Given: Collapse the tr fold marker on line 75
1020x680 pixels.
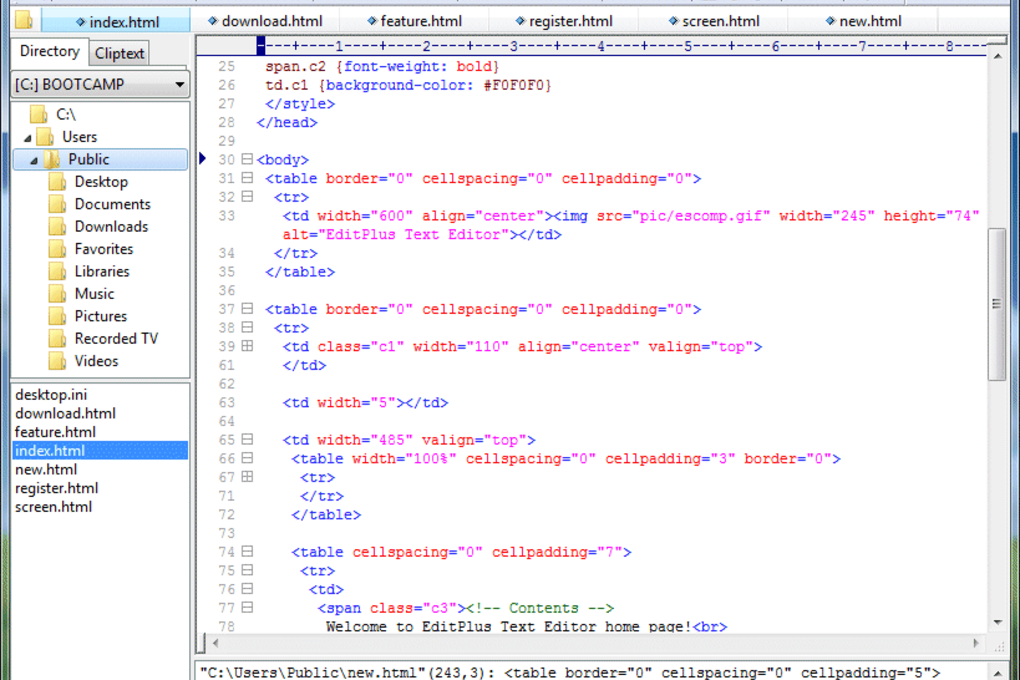Looking at the screenshot, I should coord(247,569).
